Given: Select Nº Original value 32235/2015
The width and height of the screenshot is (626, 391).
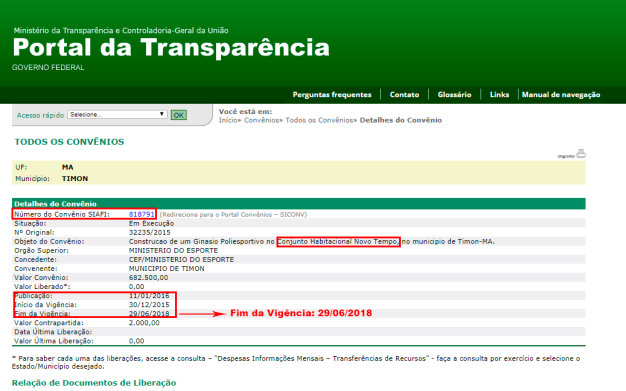Looking at the screenshot, I should pyautogui.click(x=149, y=232).
